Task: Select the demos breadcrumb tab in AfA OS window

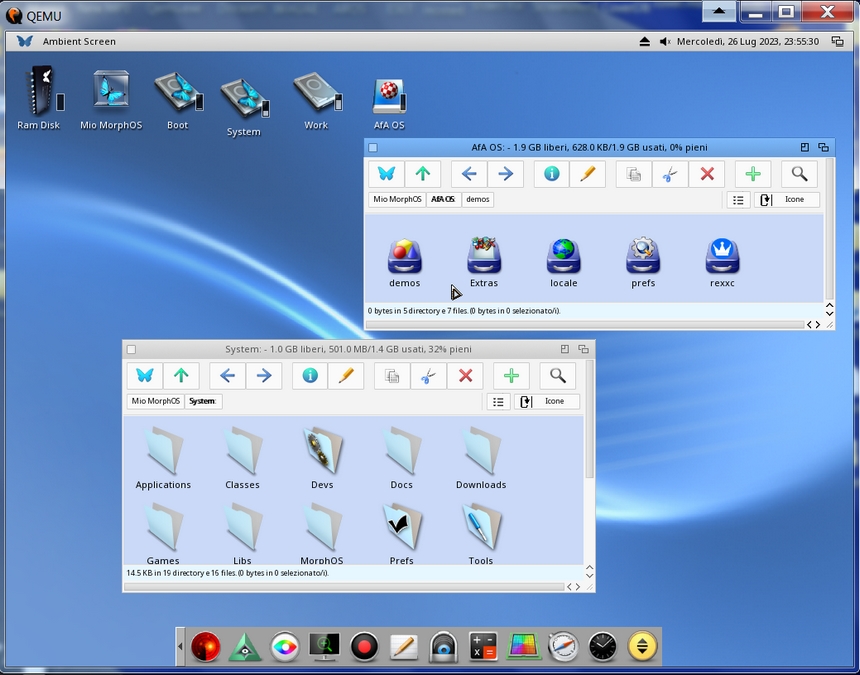Action: [x=478, y=200]
